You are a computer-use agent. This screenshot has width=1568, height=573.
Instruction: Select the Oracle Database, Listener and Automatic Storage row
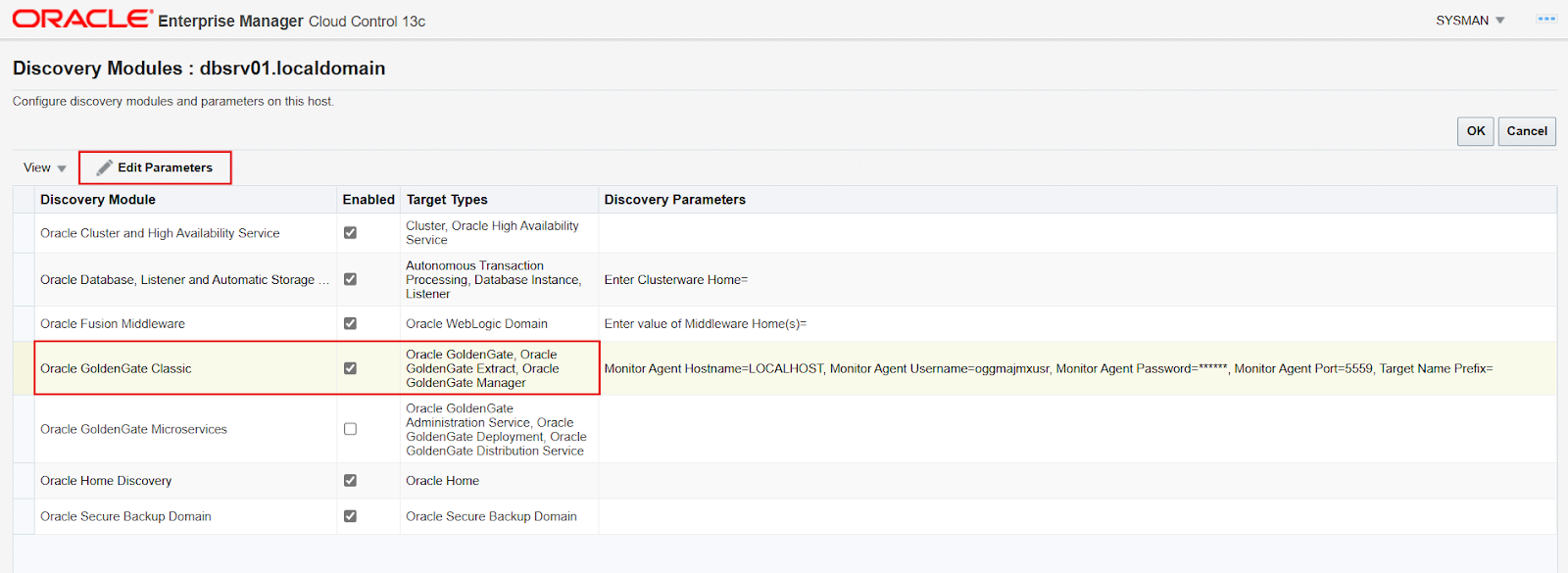coord(785,279)
